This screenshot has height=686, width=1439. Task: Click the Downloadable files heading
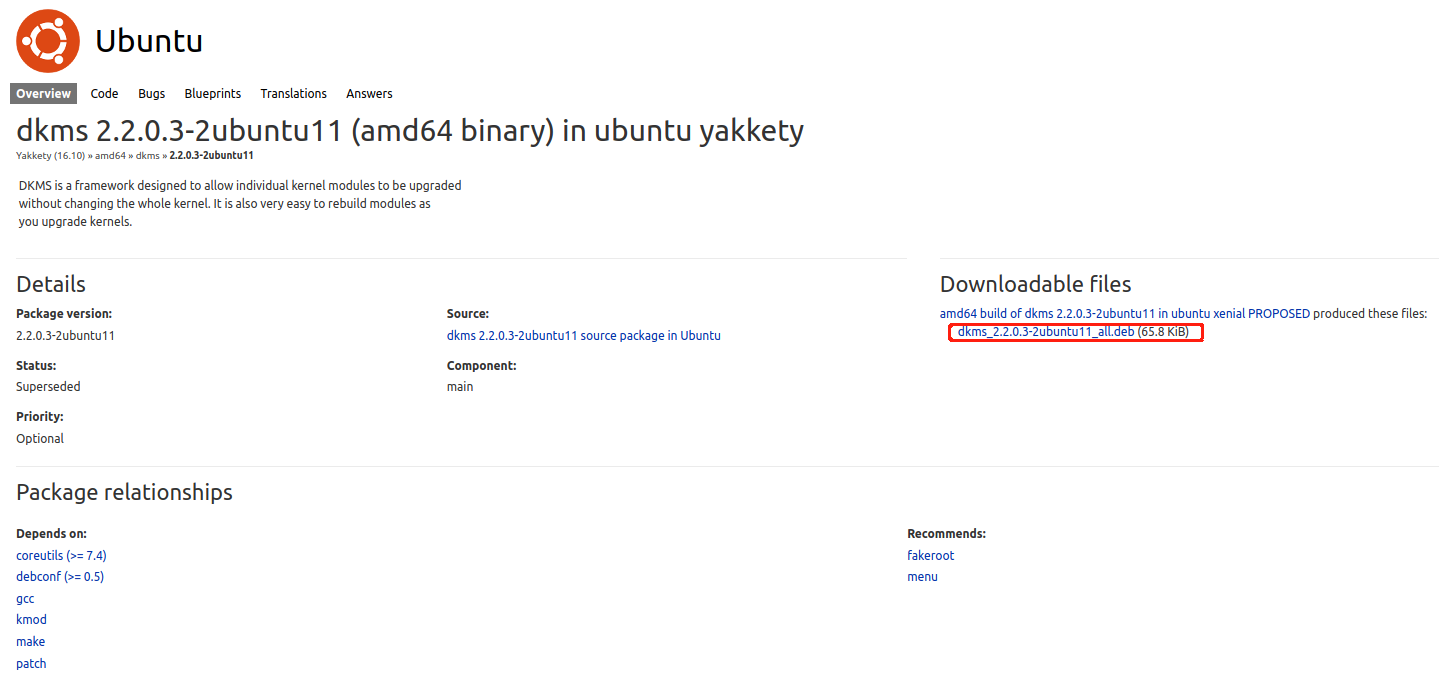coord(1035,284)
